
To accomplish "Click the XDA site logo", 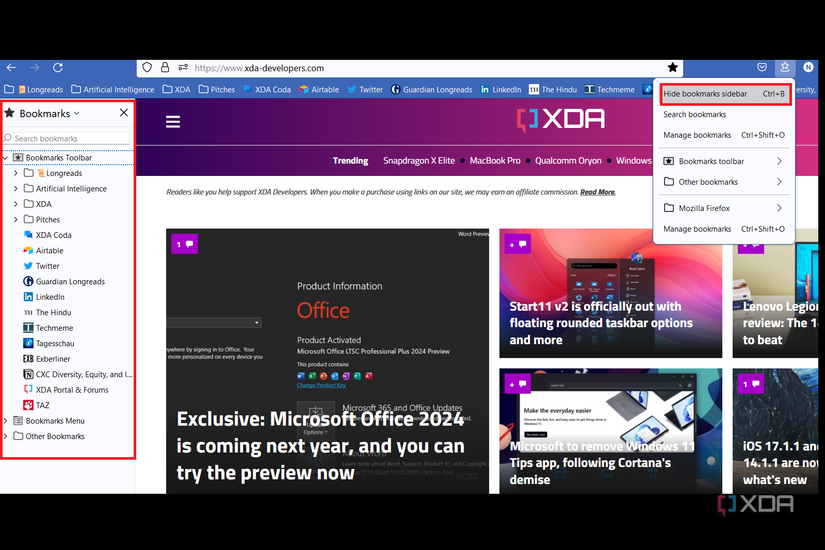I will pos(561,119).
